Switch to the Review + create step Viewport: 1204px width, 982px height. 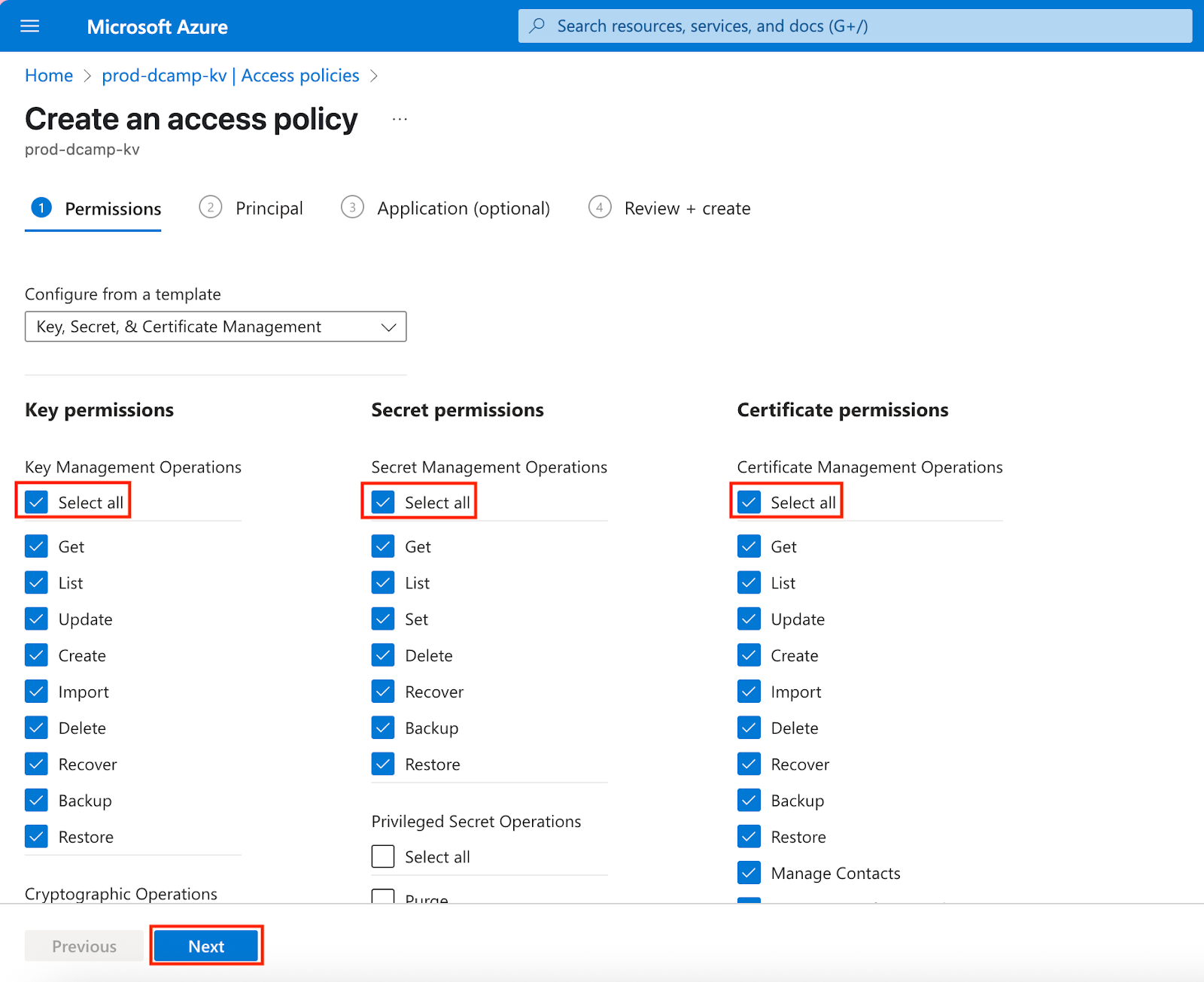(x=686, y=208)
